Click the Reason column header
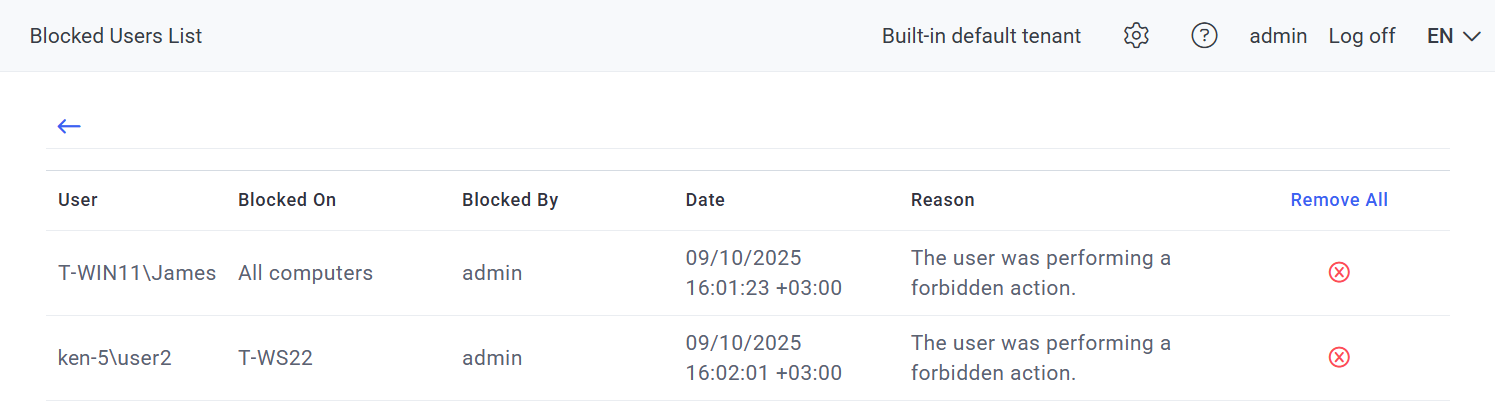The height and width of the screenshot is (406, 1495). click(x=942, y=200)
